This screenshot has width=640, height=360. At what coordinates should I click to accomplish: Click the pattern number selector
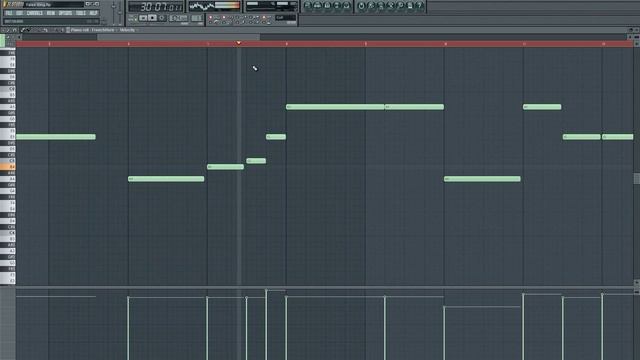click(x=196, y=18)
